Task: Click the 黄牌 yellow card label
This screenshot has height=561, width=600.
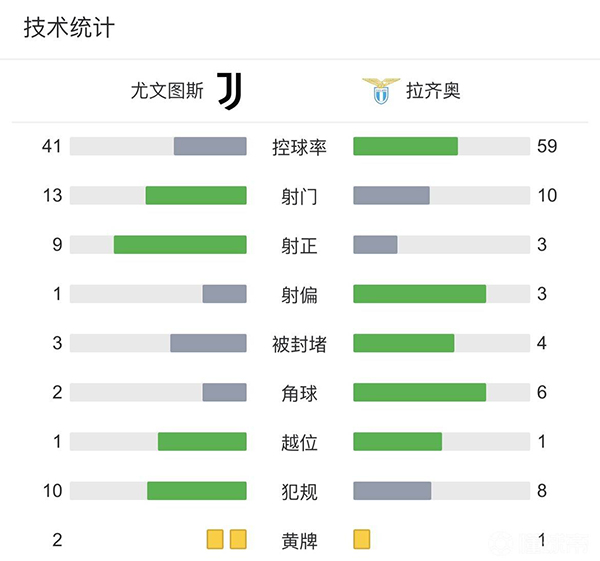Action: 300,541
